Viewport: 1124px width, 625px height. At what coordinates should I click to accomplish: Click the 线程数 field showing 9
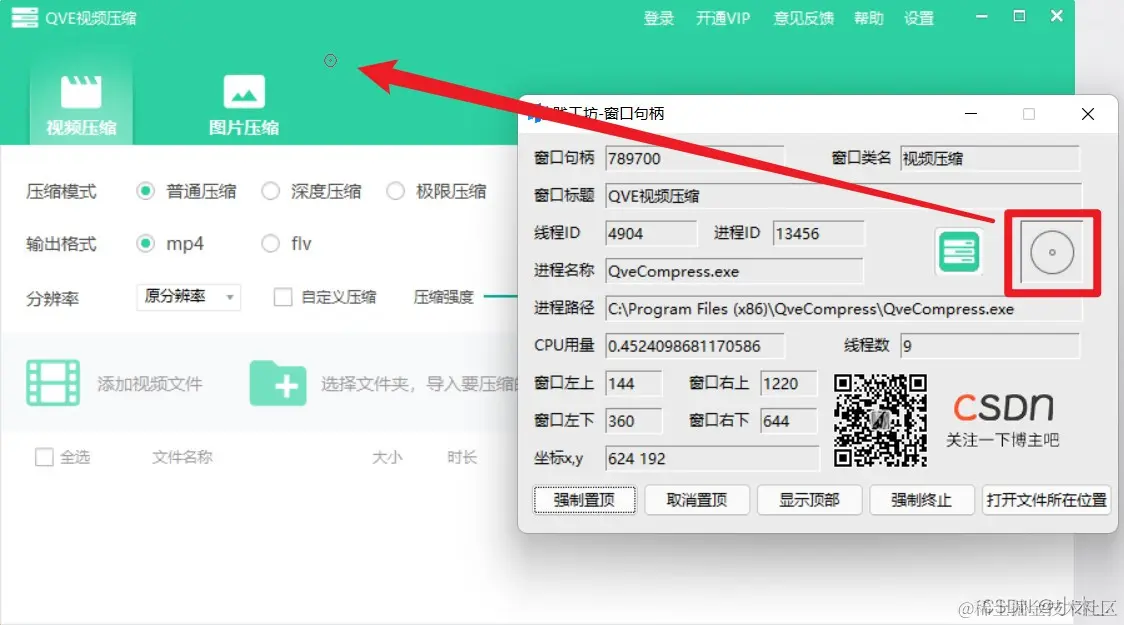tap(989, 346)
